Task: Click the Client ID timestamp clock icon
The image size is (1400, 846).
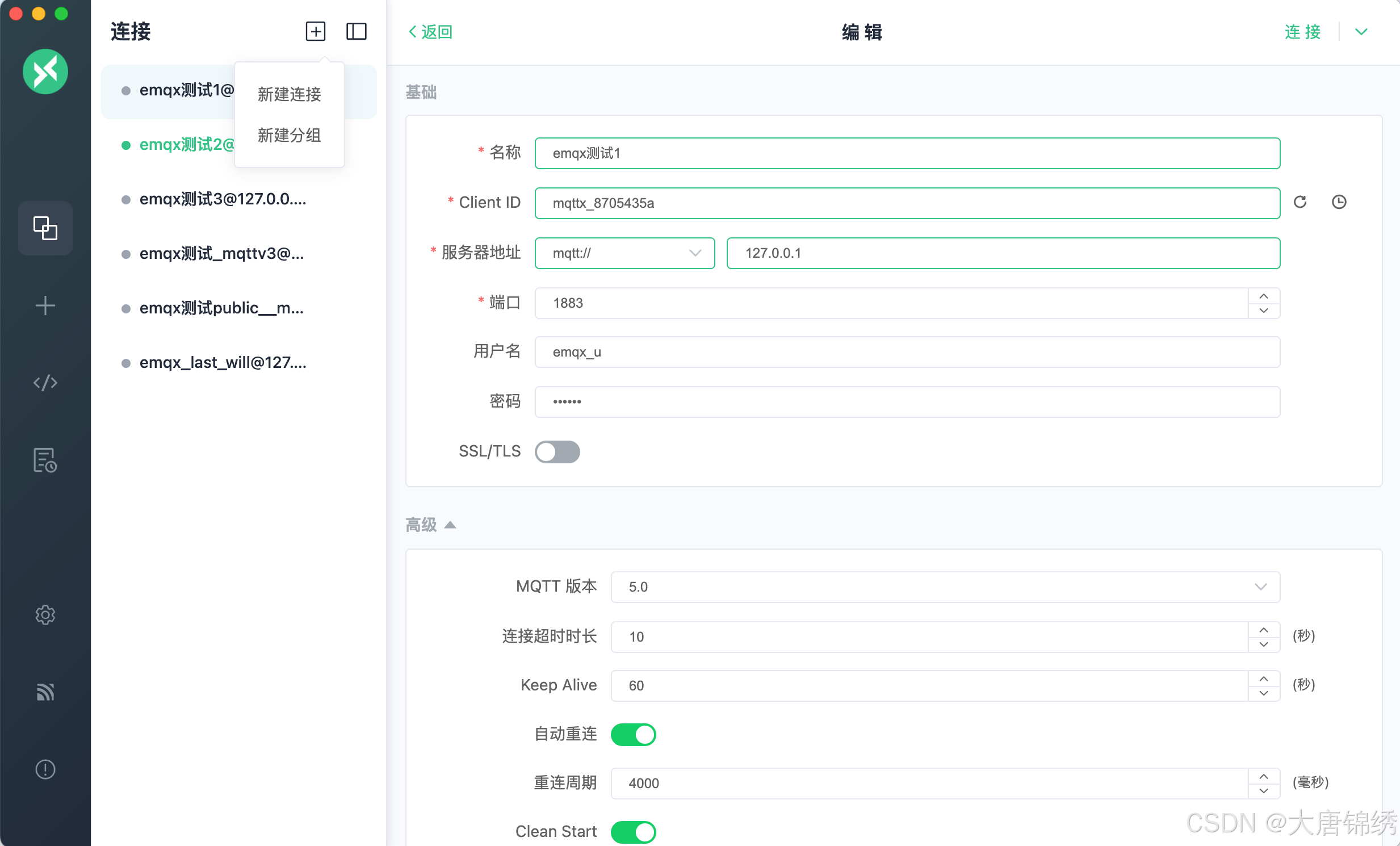Action: click(1339, 202)
